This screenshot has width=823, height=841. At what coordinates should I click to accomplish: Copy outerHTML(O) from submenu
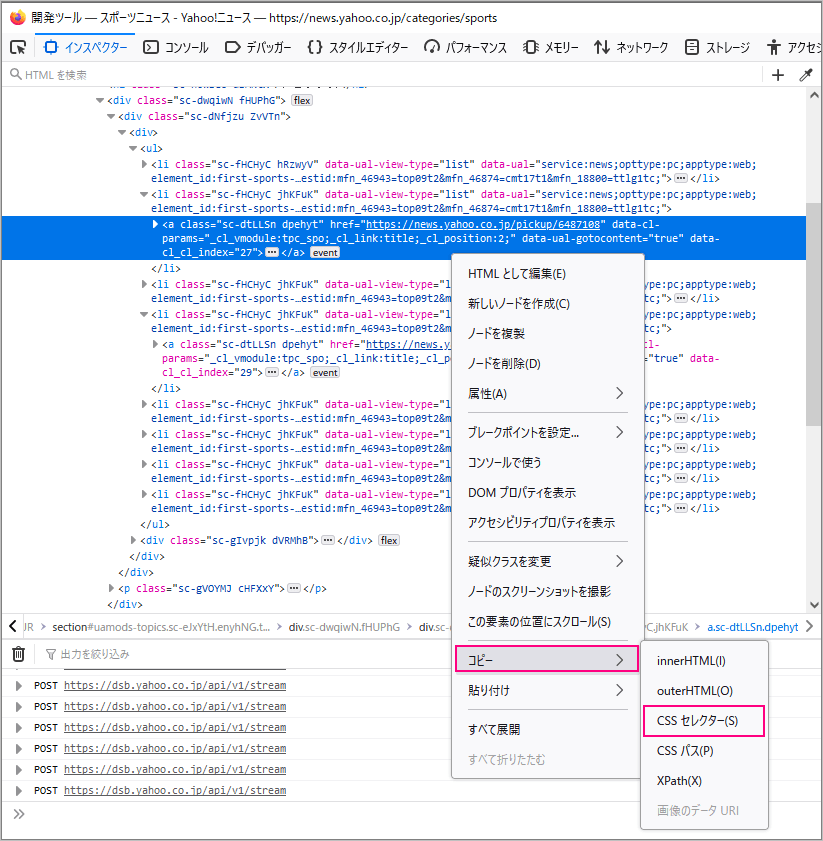point(704,691)
